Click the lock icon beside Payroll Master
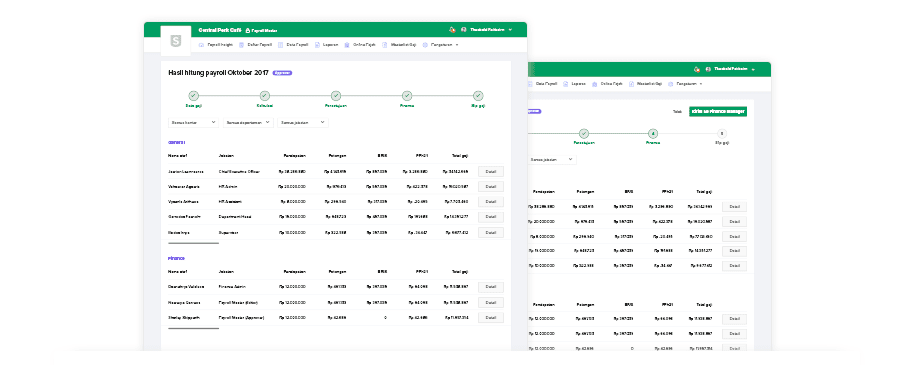 click(x=247, y=30)
